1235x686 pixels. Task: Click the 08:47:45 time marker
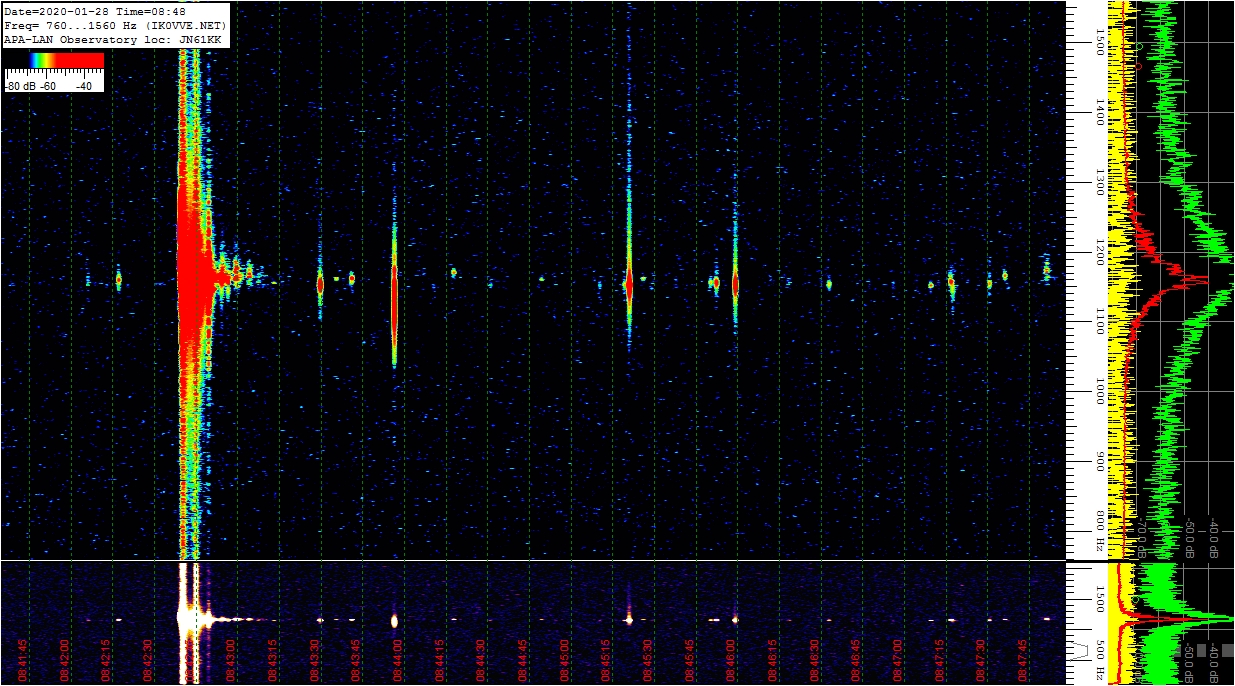point(1022,660)
